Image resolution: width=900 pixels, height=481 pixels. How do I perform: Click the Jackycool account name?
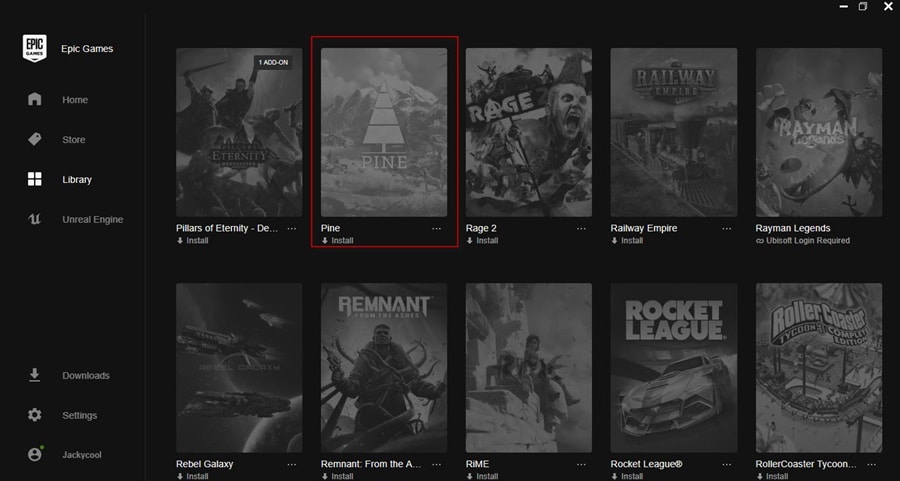(x=82, y=455)
